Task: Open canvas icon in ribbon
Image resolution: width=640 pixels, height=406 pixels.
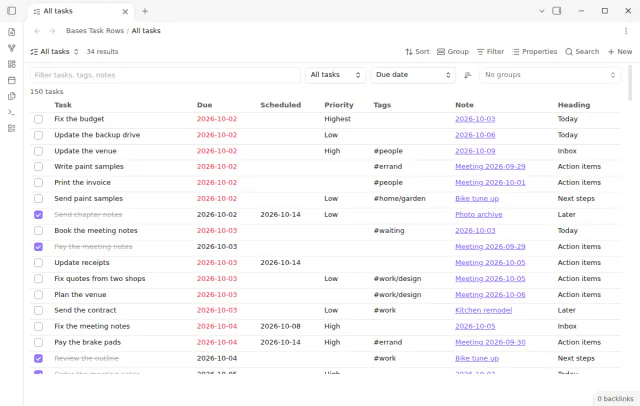Action: coord(11,64)
